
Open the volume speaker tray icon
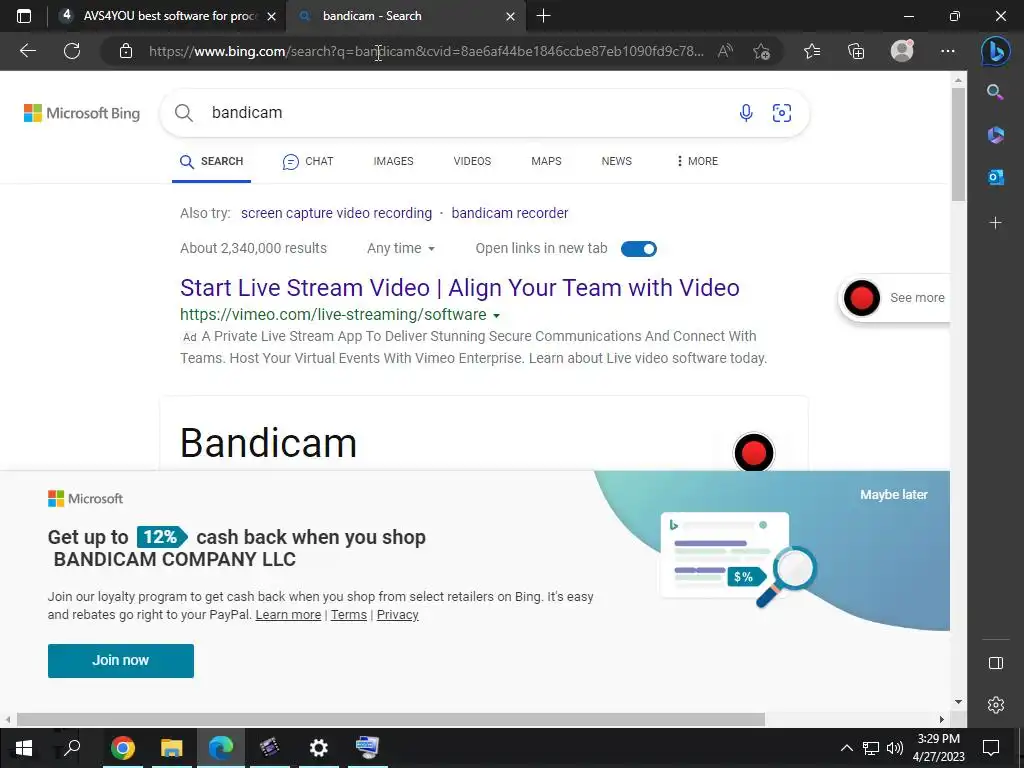click(x=894, y=748)
